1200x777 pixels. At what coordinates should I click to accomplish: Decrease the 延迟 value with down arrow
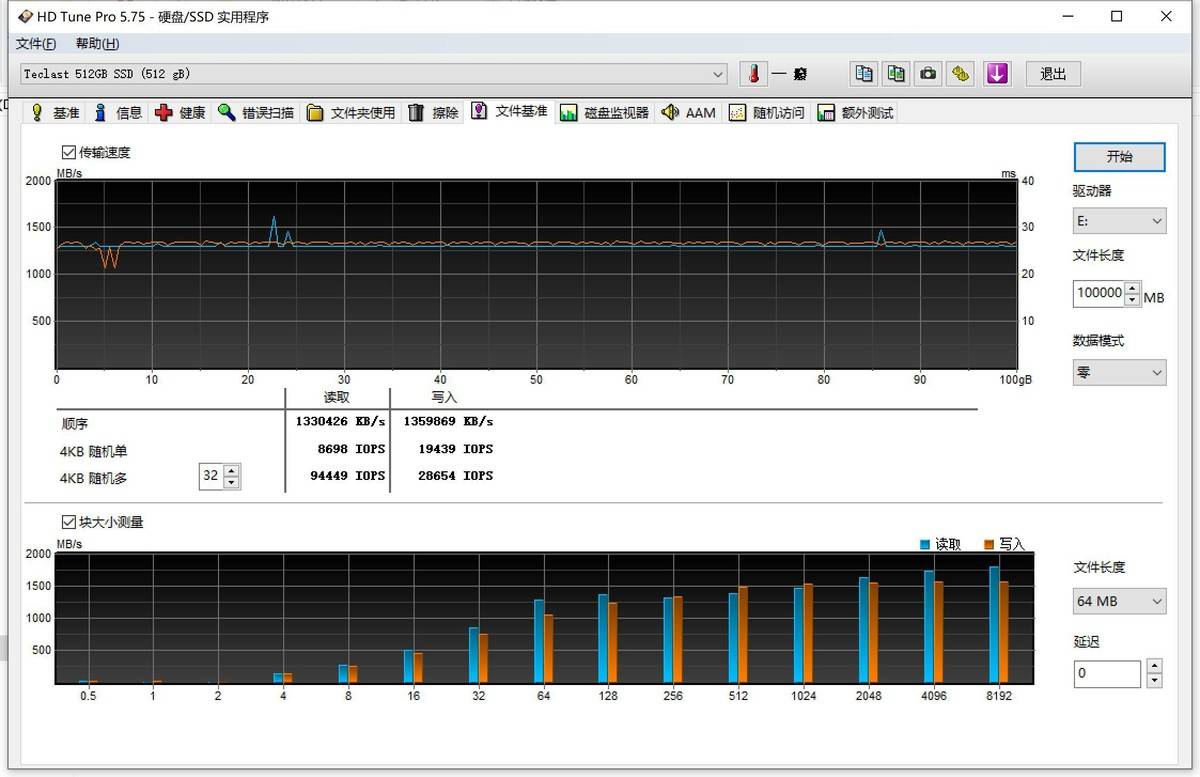(1154, 680)
